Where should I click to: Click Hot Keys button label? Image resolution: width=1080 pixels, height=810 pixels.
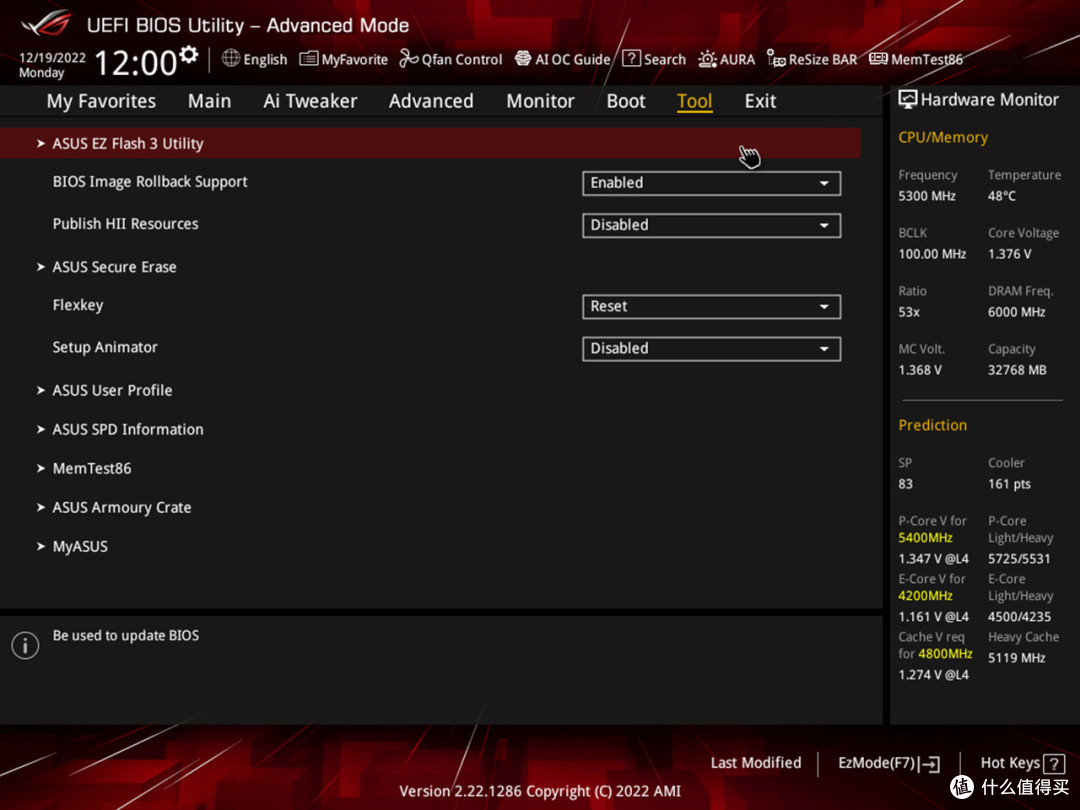coord(1010,763)
